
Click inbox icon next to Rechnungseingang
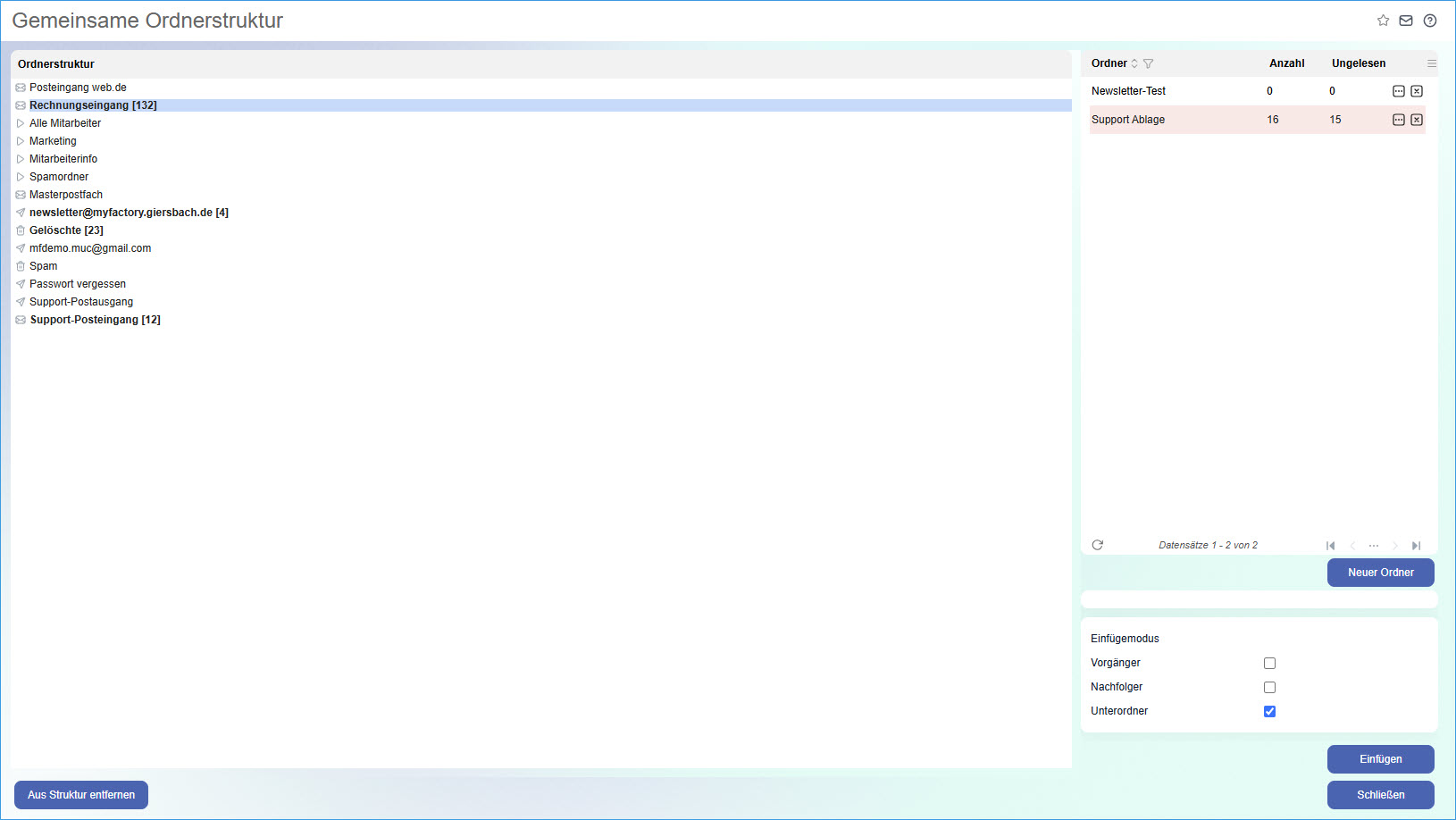21,105
